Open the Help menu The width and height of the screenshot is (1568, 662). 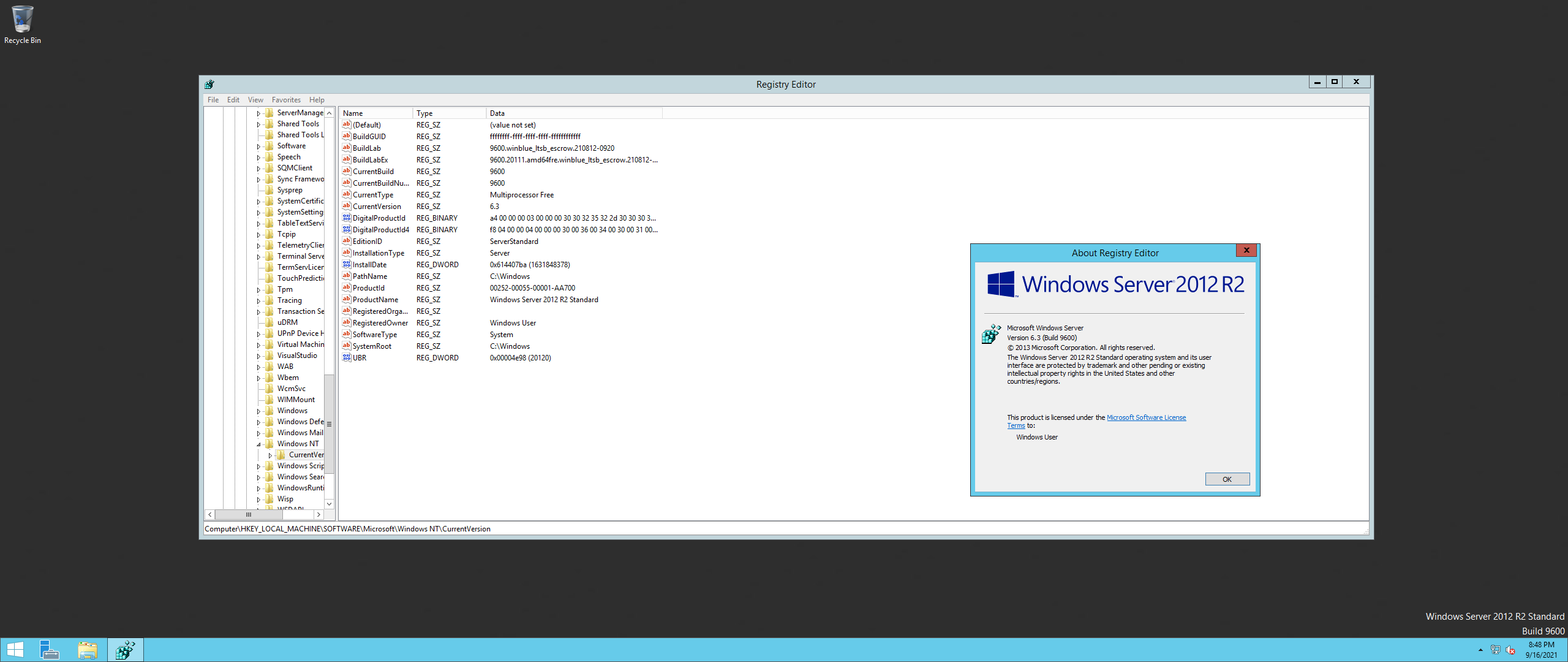[317, 100]
